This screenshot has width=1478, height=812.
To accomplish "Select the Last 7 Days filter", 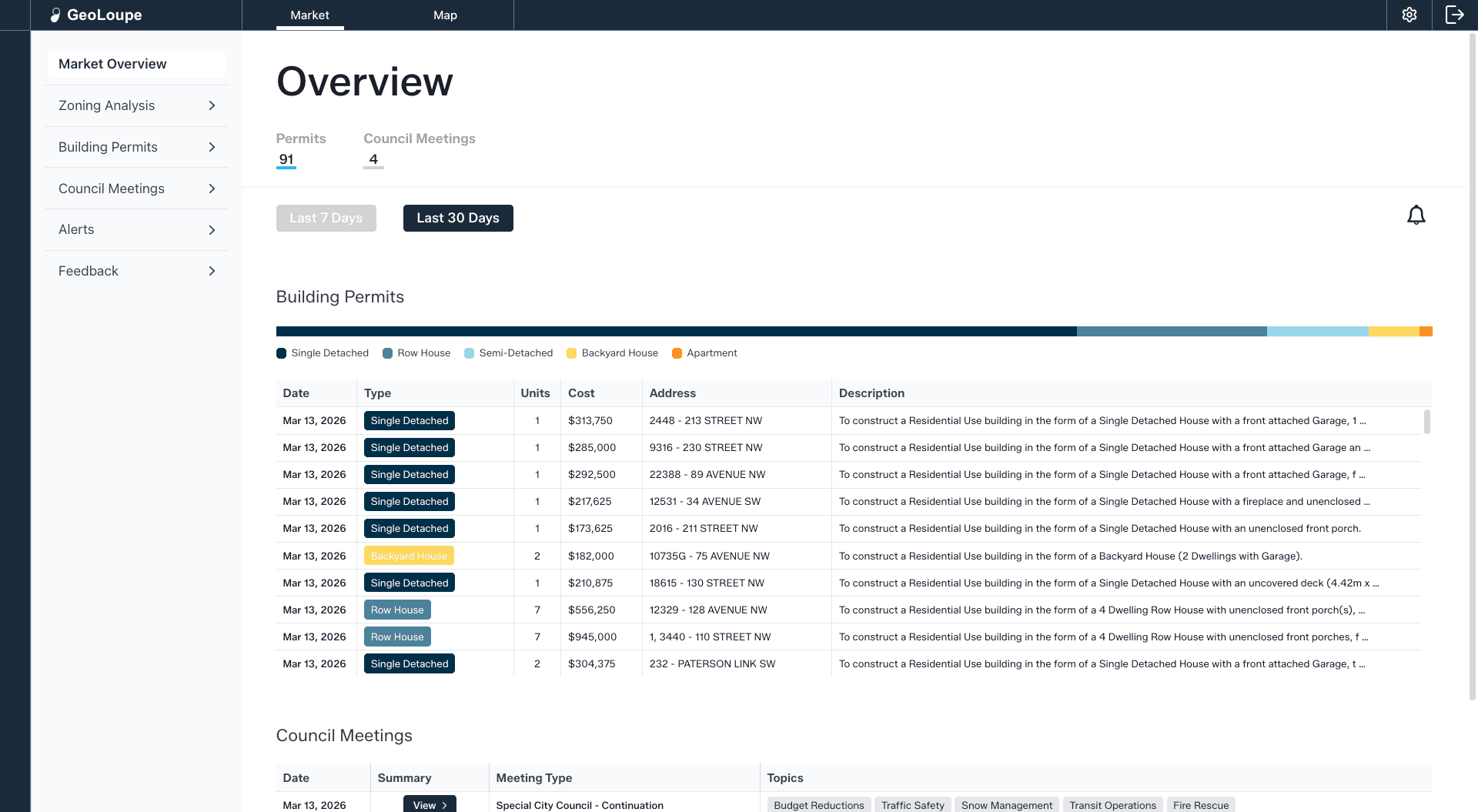I will tap(326, 218).
